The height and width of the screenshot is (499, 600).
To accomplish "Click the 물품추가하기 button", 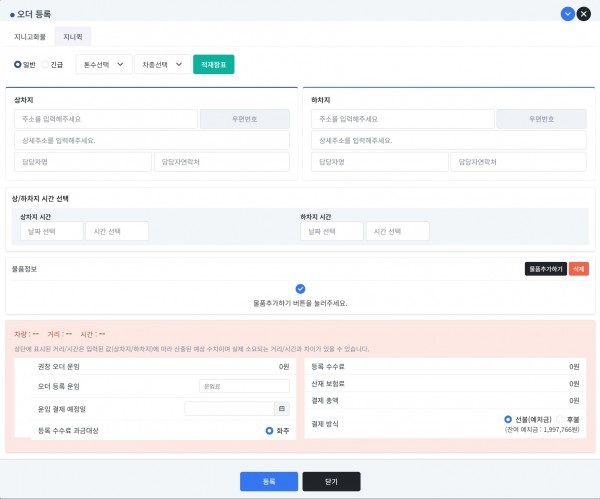I will (x=546, y=269).
